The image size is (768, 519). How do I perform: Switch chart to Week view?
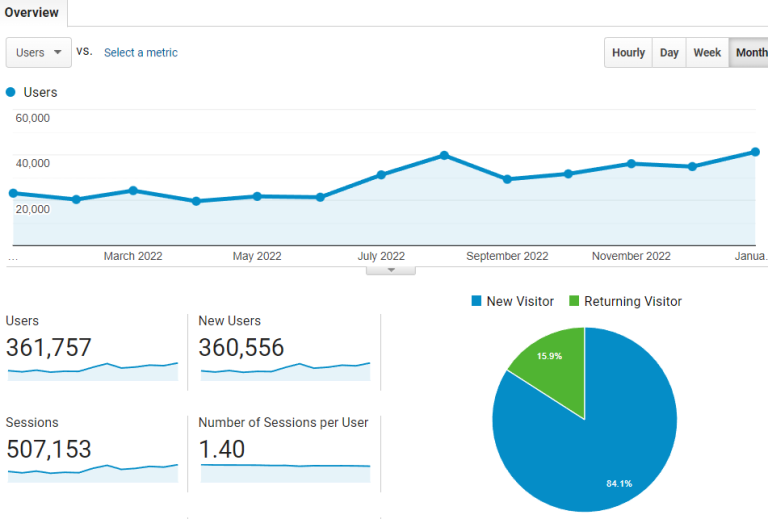click(x=707, y=53)
